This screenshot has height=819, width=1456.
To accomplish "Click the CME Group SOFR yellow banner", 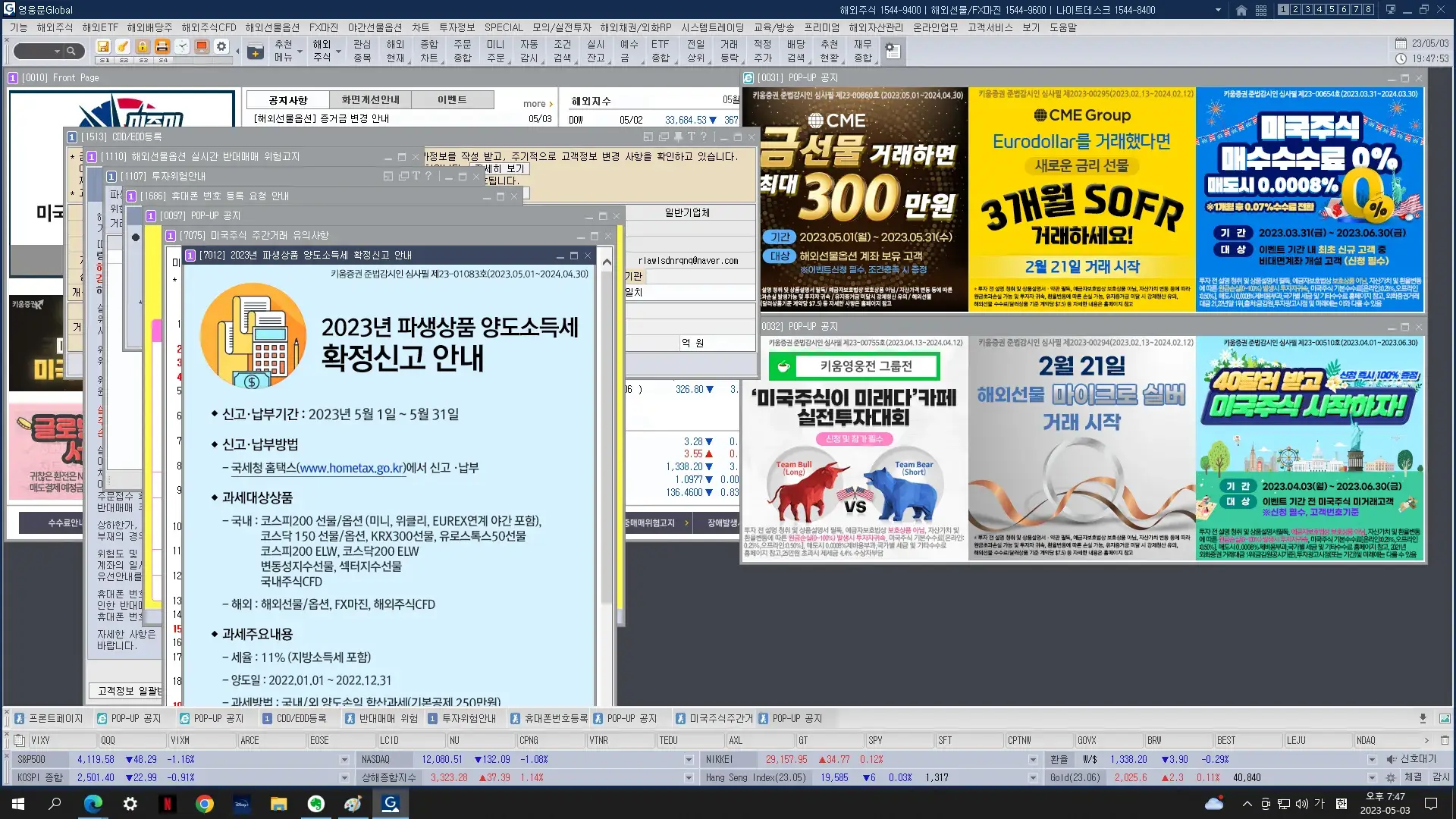I will tap(1082, 199).
